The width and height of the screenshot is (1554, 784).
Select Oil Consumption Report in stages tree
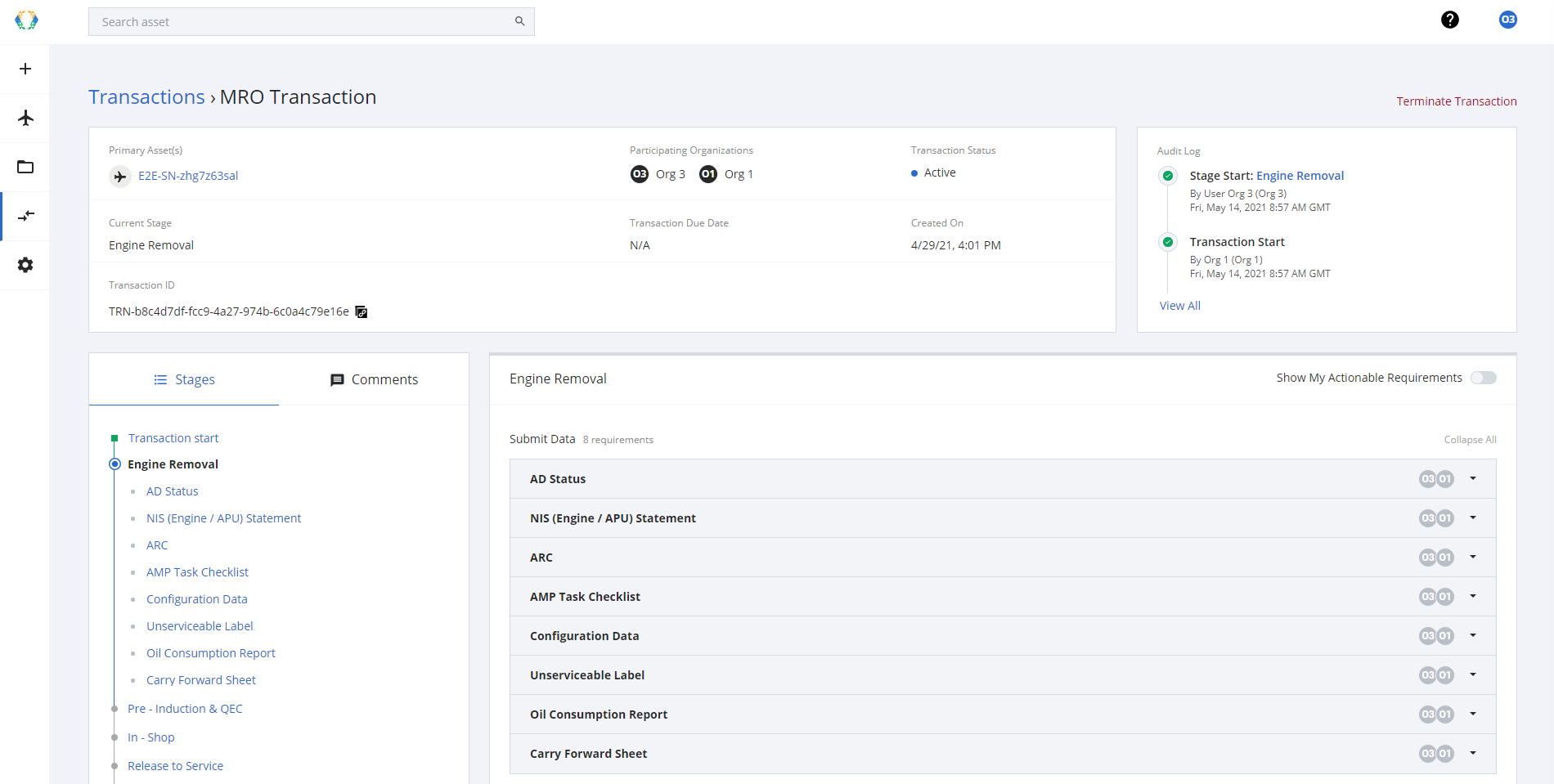point(211,653)
